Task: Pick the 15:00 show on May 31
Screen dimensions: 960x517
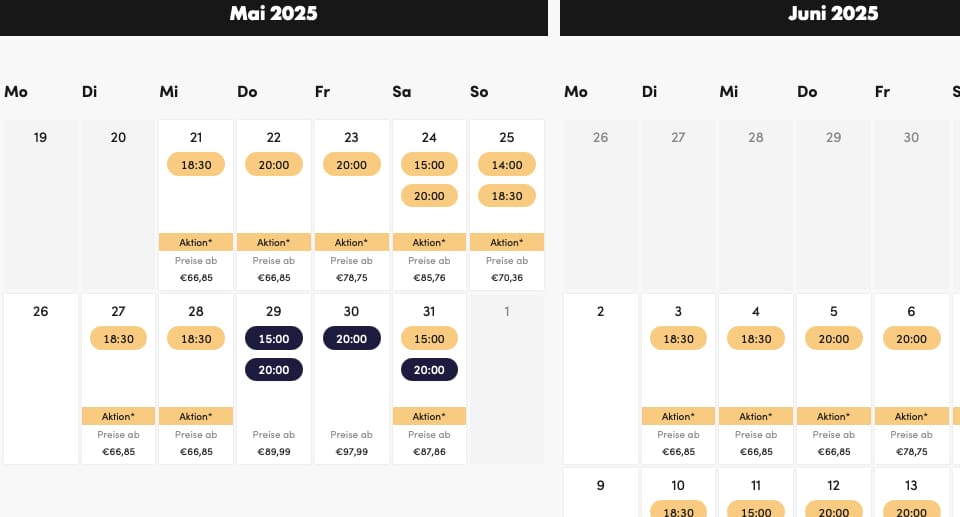Action: [429, 338]
